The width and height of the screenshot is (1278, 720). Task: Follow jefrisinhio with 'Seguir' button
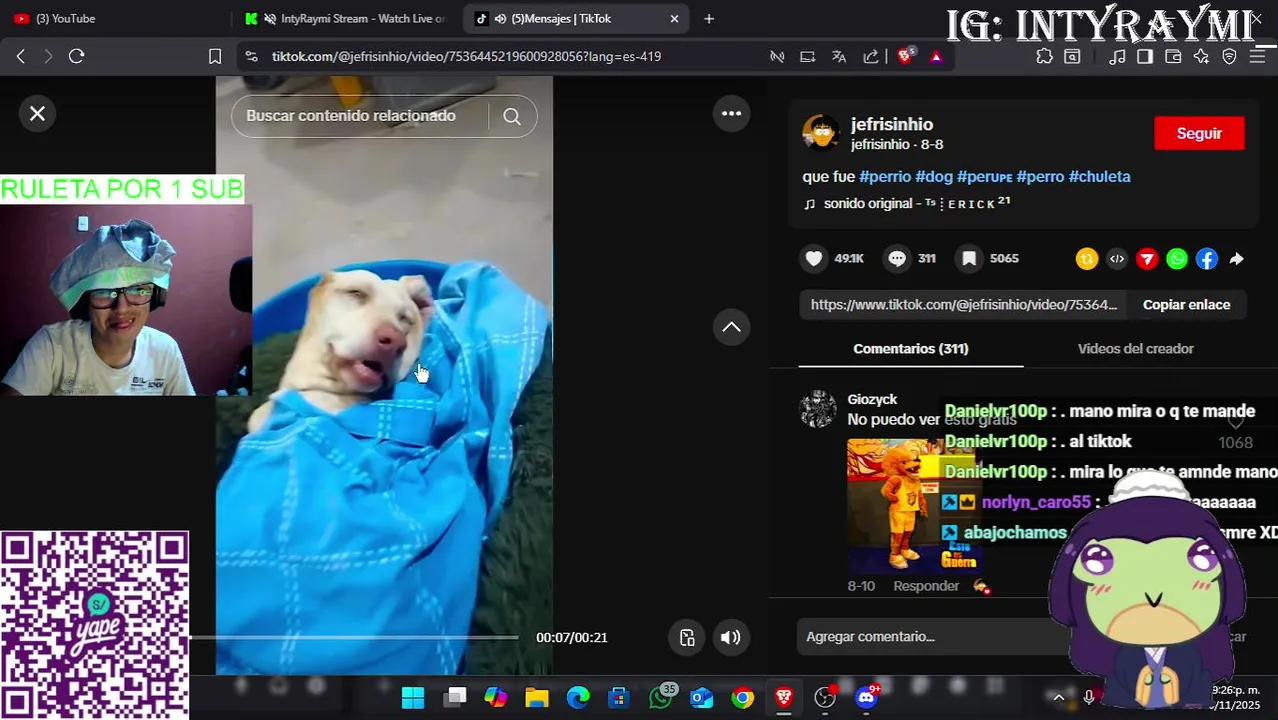point(1199,134)
